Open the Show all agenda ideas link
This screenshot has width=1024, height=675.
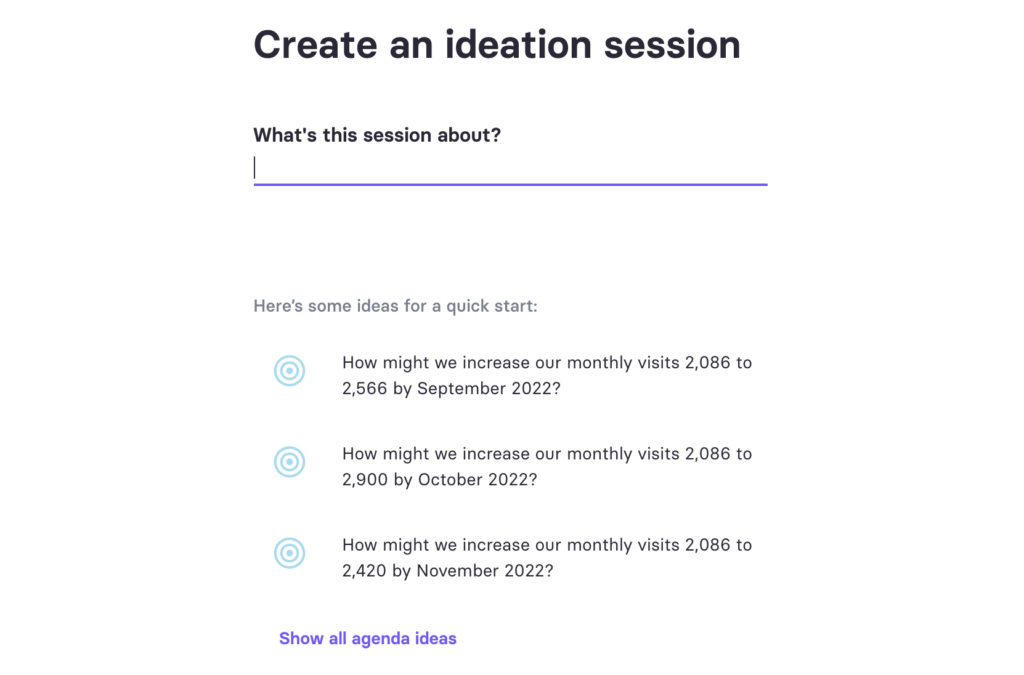pos(368,638)
